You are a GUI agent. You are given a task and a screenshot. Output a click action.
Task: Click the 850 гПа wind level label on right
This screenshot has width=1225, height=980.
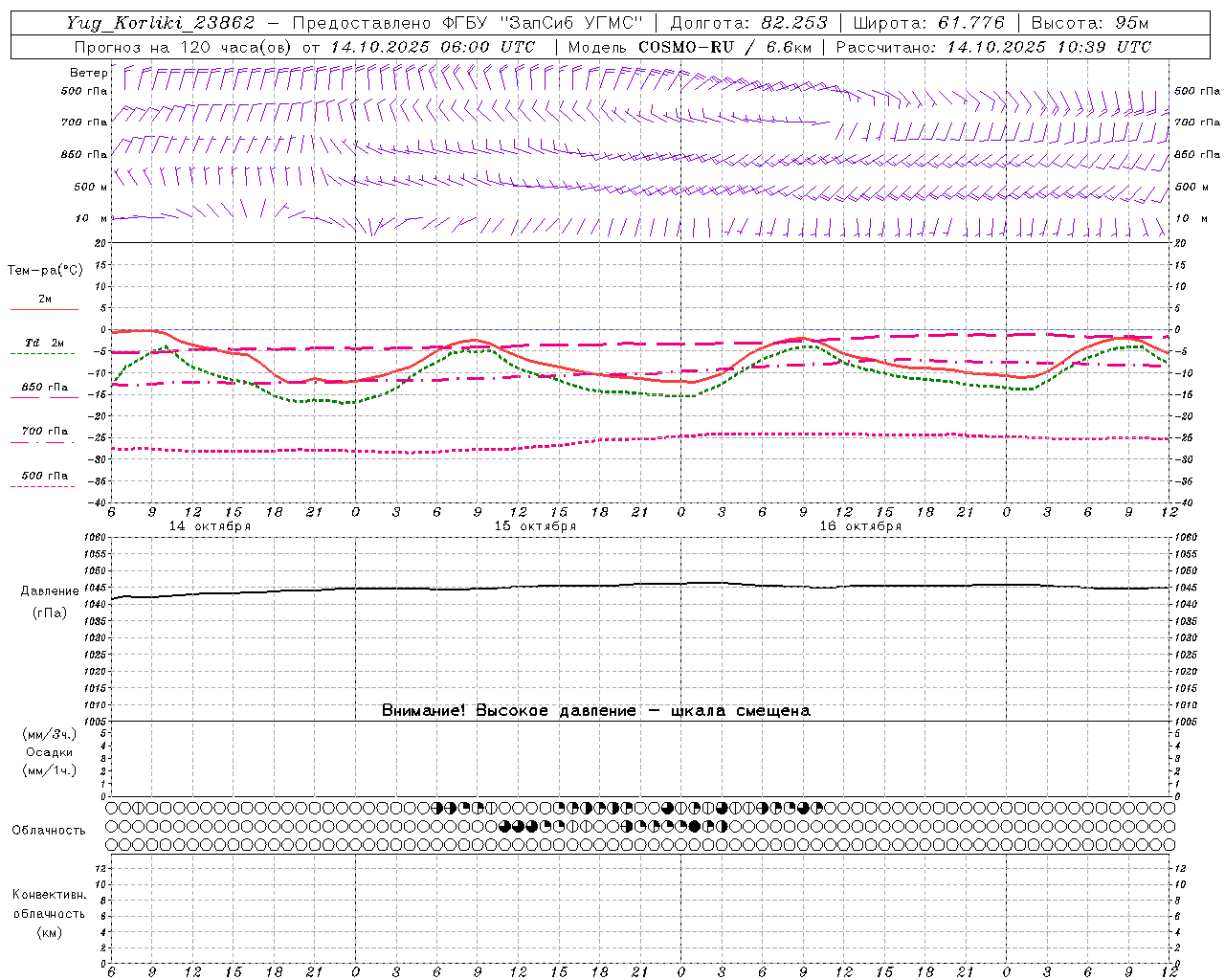pos(1197,154)
